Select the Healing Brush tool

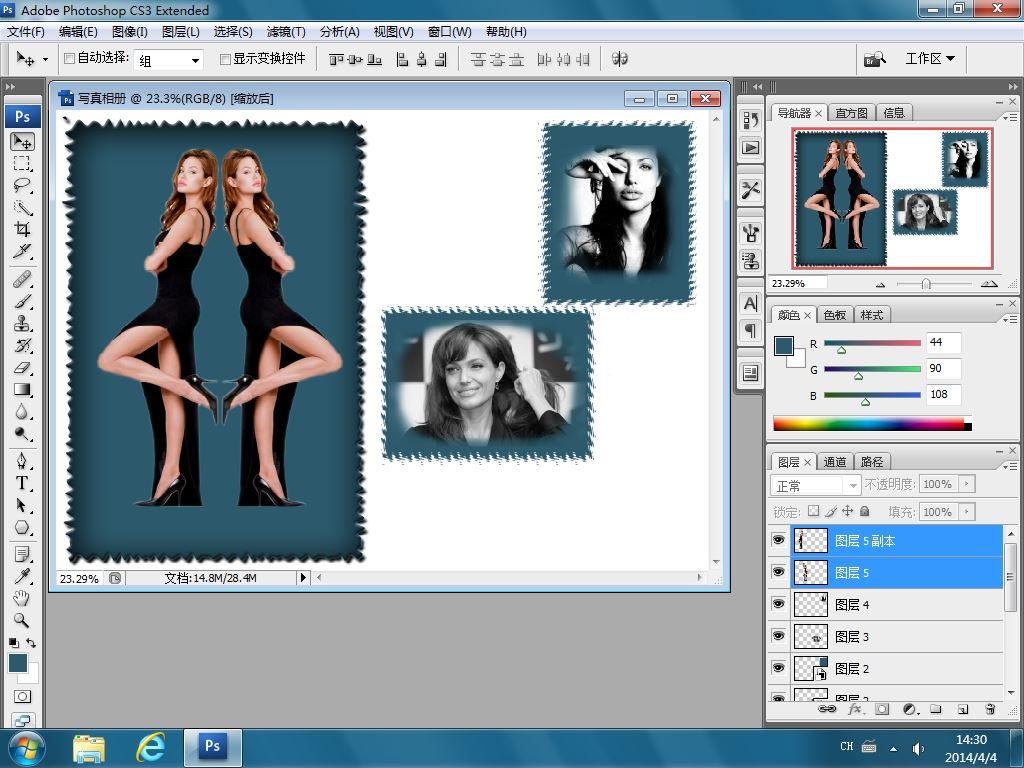pyautogui.click(x=22, y=280)
